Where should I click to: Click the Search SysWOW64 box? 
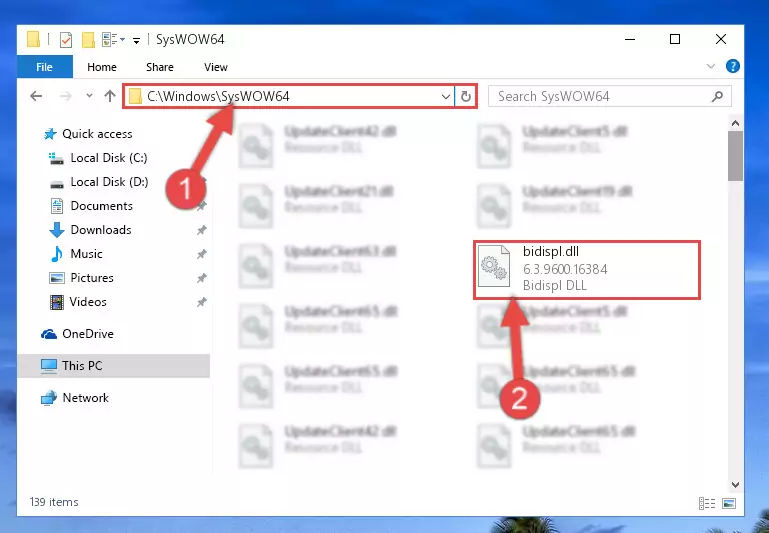pyautogui.click(x=610, y=96)
